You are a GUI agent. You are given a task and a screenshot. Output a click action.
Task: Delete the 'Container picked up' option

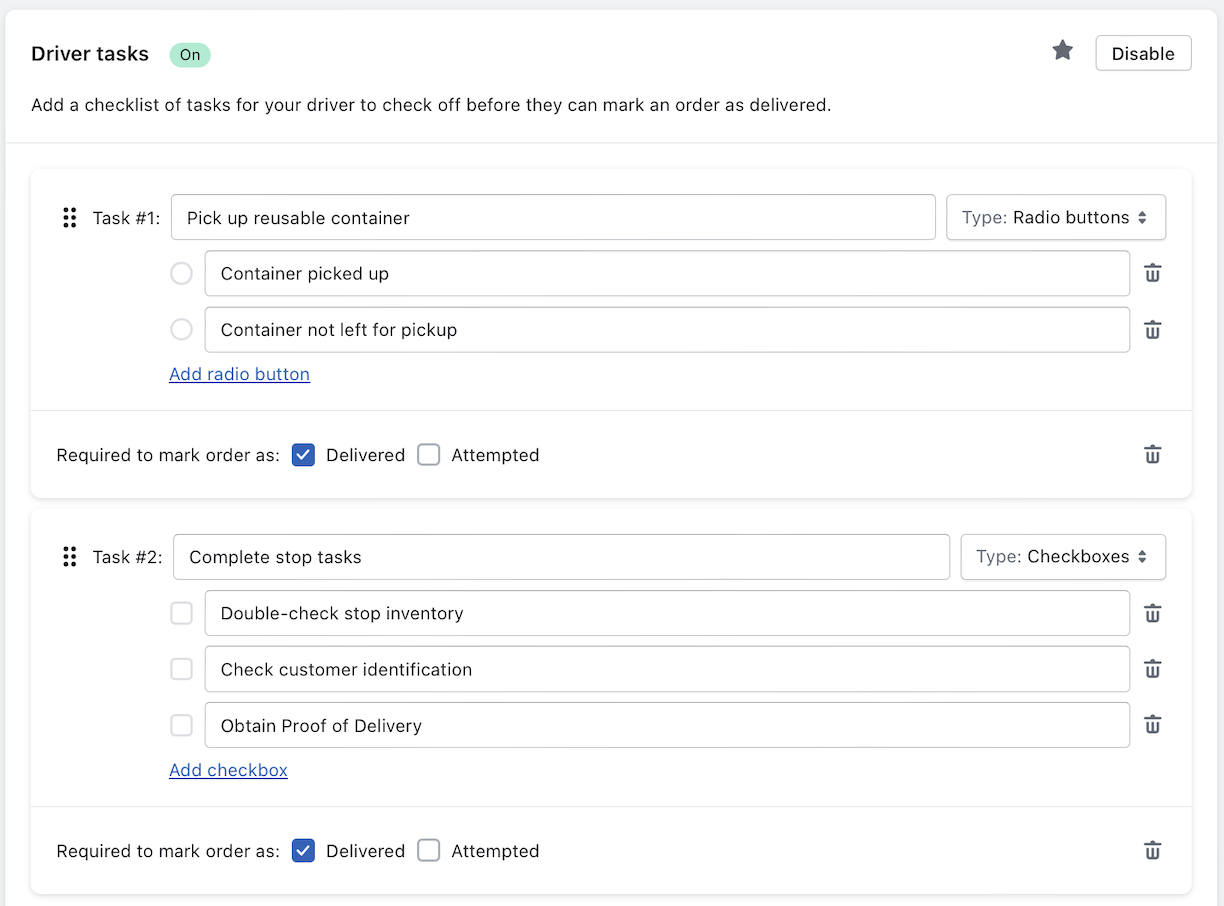tap(1152, 273)
